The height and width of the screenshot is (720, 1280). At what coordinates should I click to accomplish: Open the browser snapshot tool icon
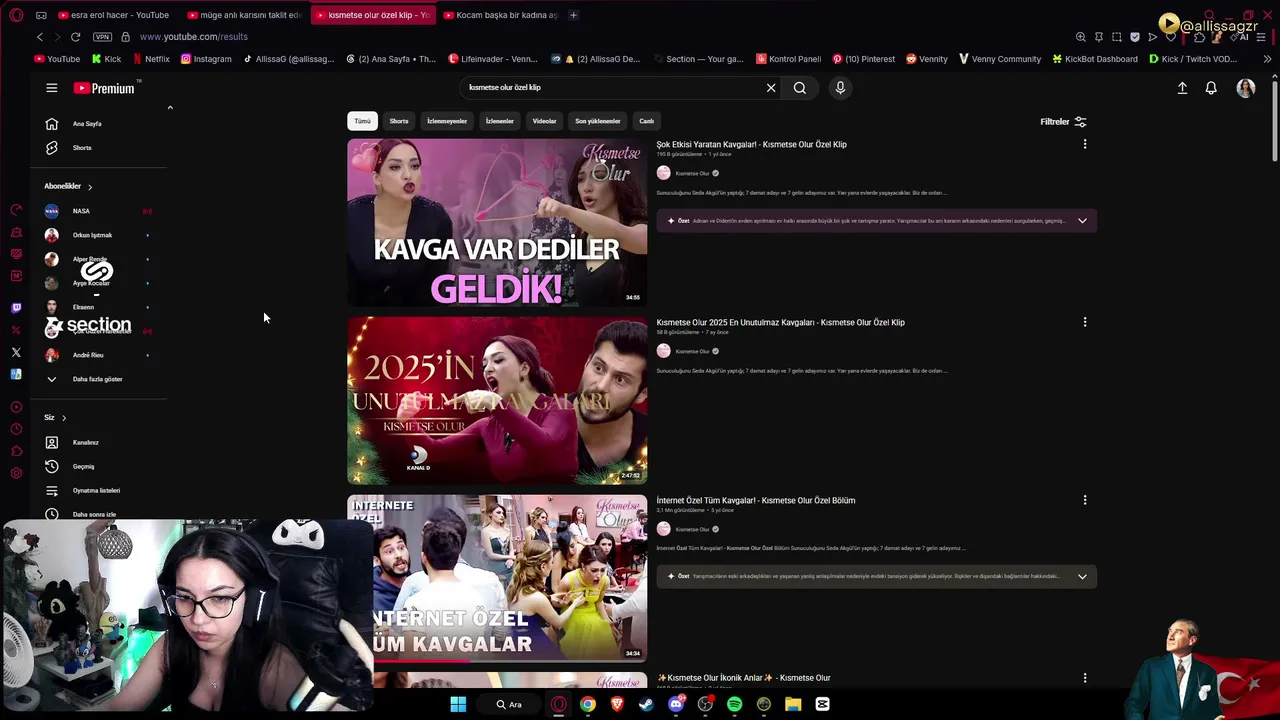pyautogui.click(x=1117, y=37)
